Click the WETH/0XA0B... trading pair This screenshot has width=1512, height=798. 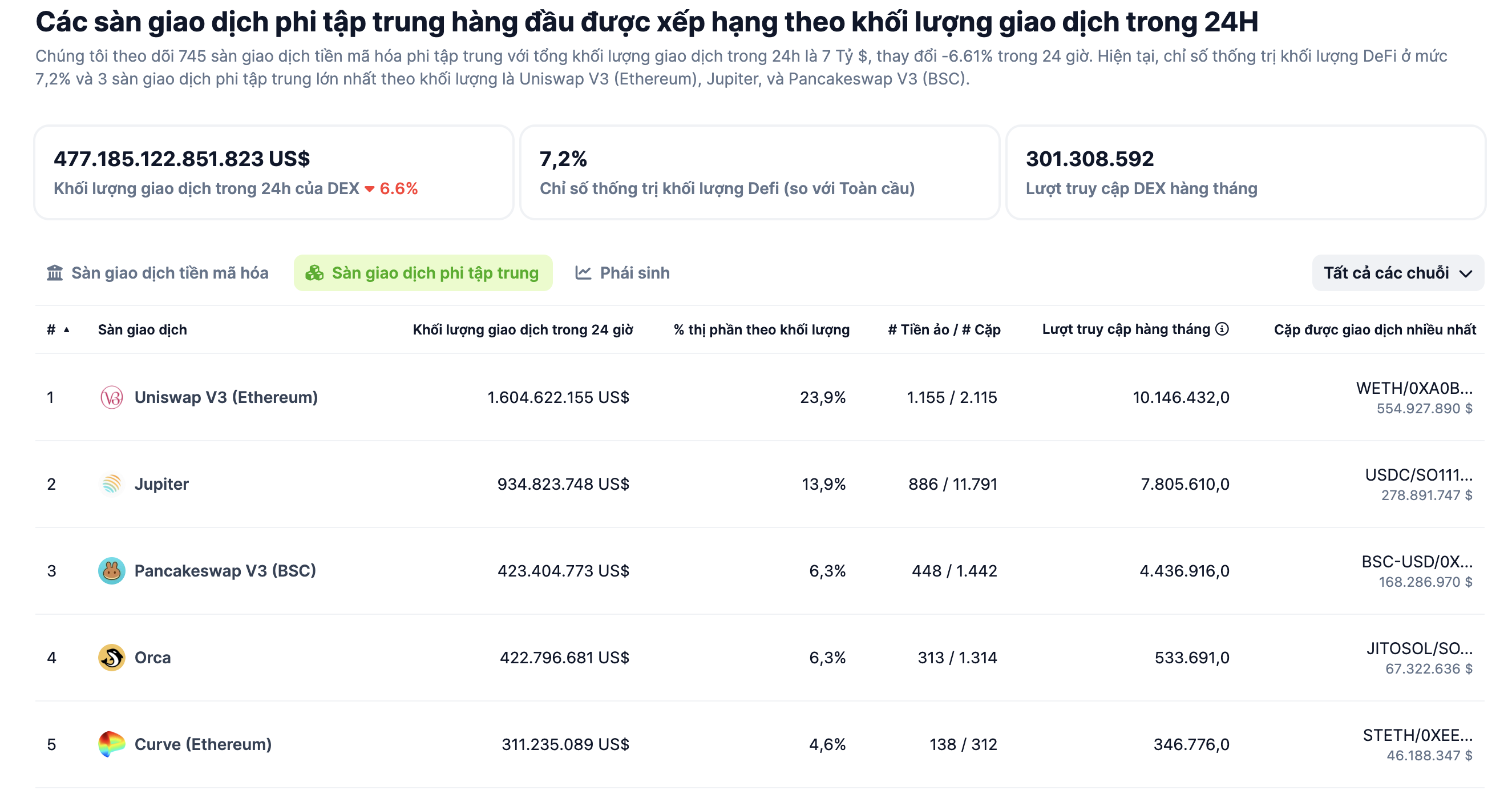[x=1414, y=388]
